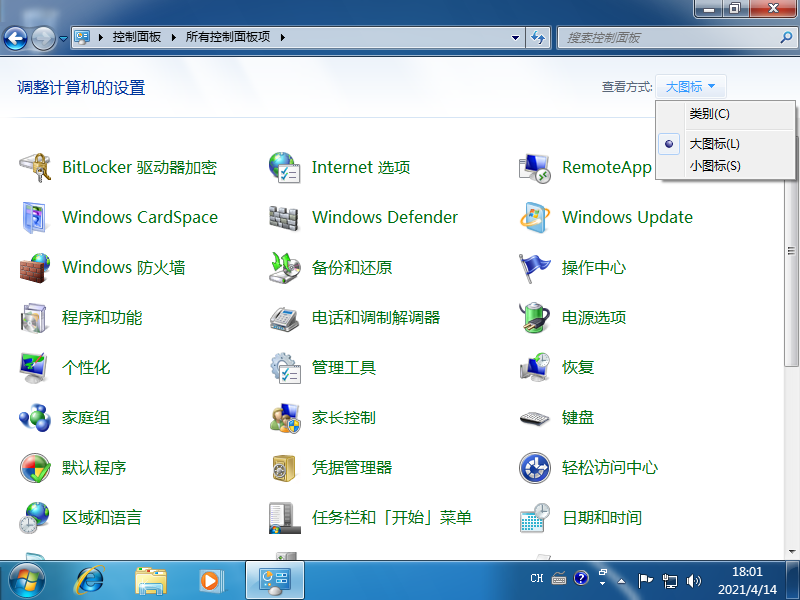The height and width of the screenshot is (600, 800).
Task: Click the vertical scrollbar down arrow
Action: click(x=791, y=551)
